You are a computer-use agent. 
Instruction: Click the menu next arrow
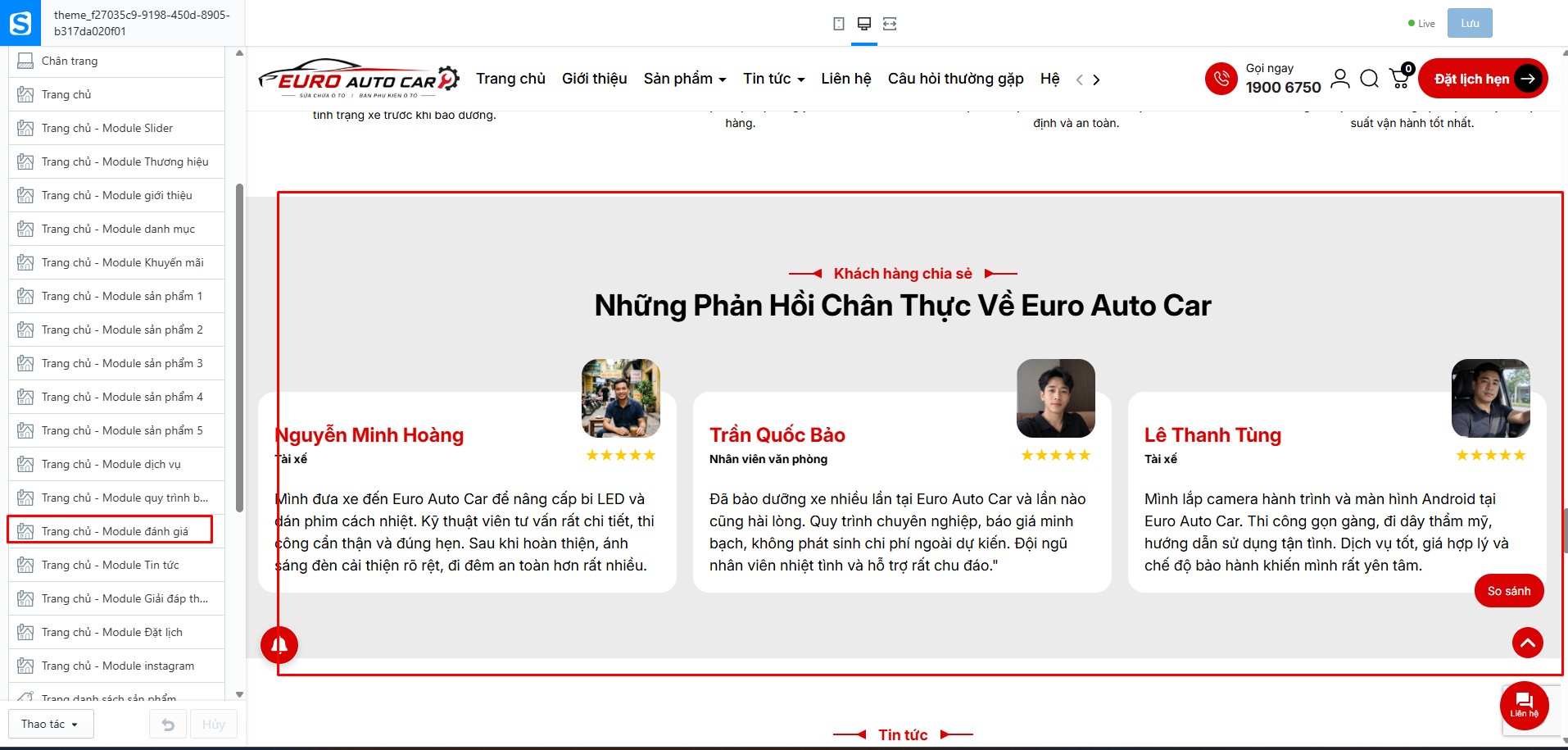coord(1096,80)
